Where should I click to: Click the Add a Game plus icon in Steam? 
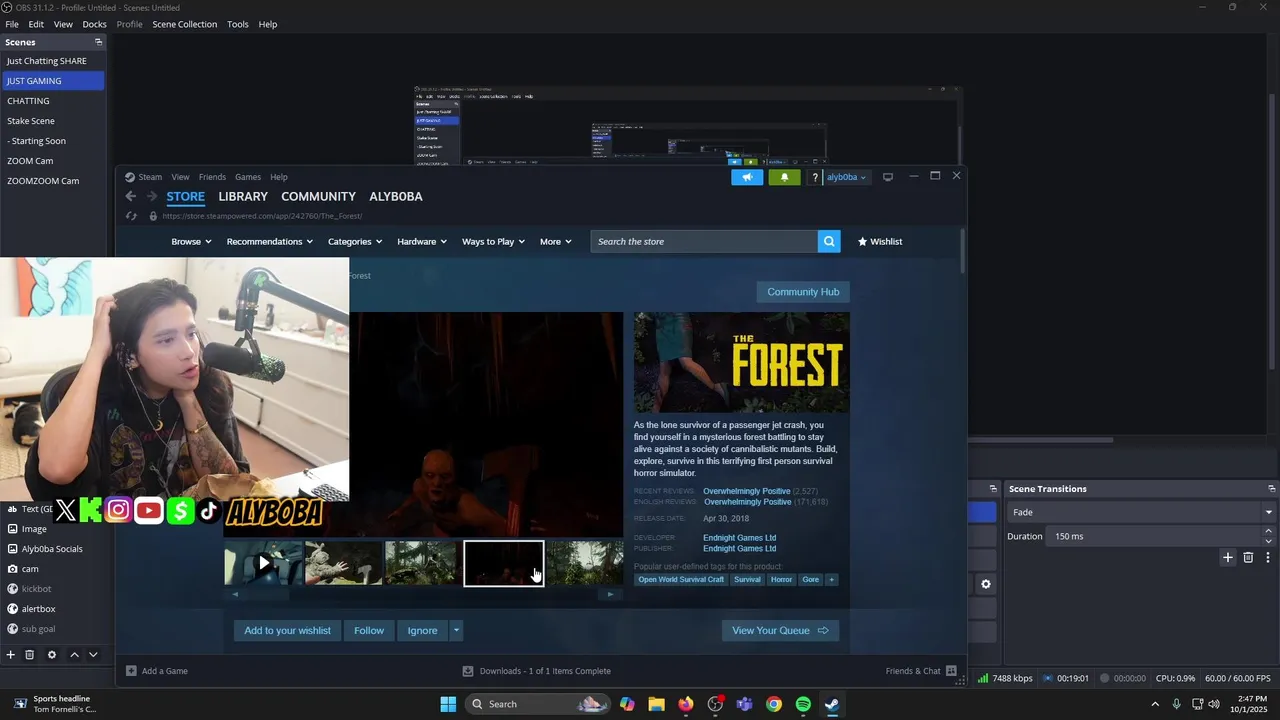pyautogui.click(x=131, y=671)
